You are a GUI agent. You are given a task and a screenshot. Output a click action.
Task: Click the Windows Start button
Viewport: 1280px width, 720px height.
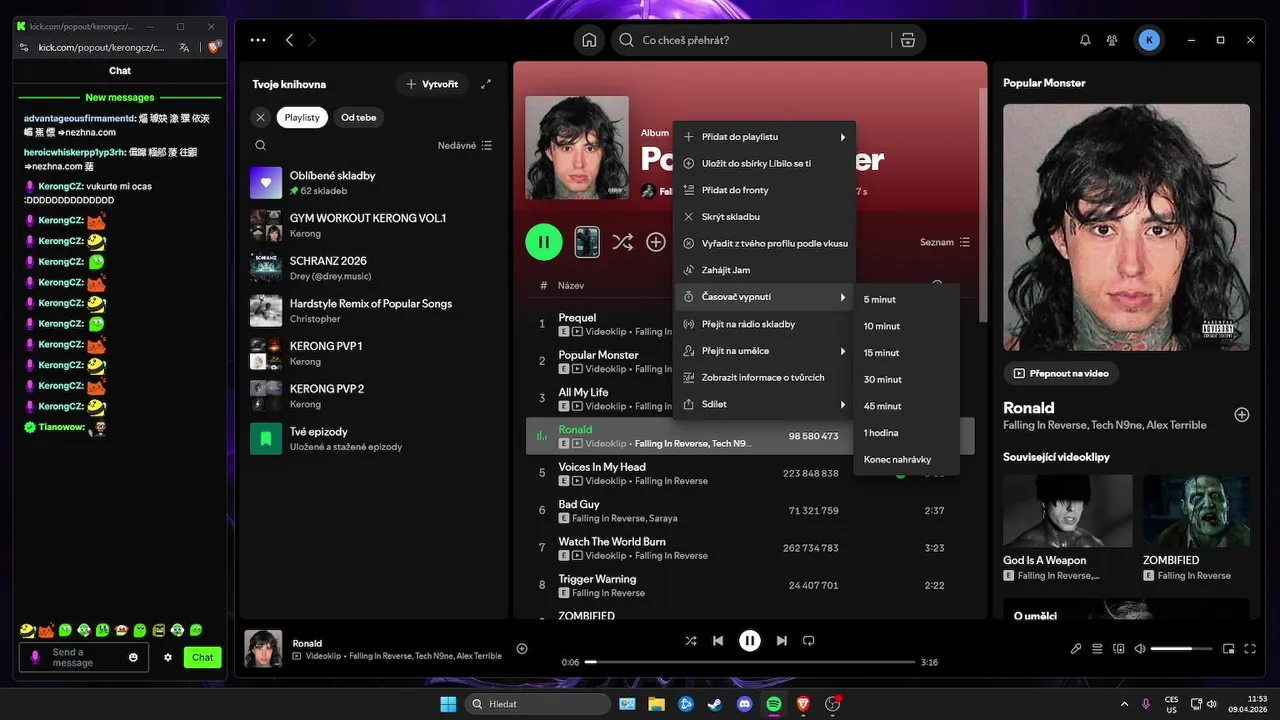tap(448, 704)
